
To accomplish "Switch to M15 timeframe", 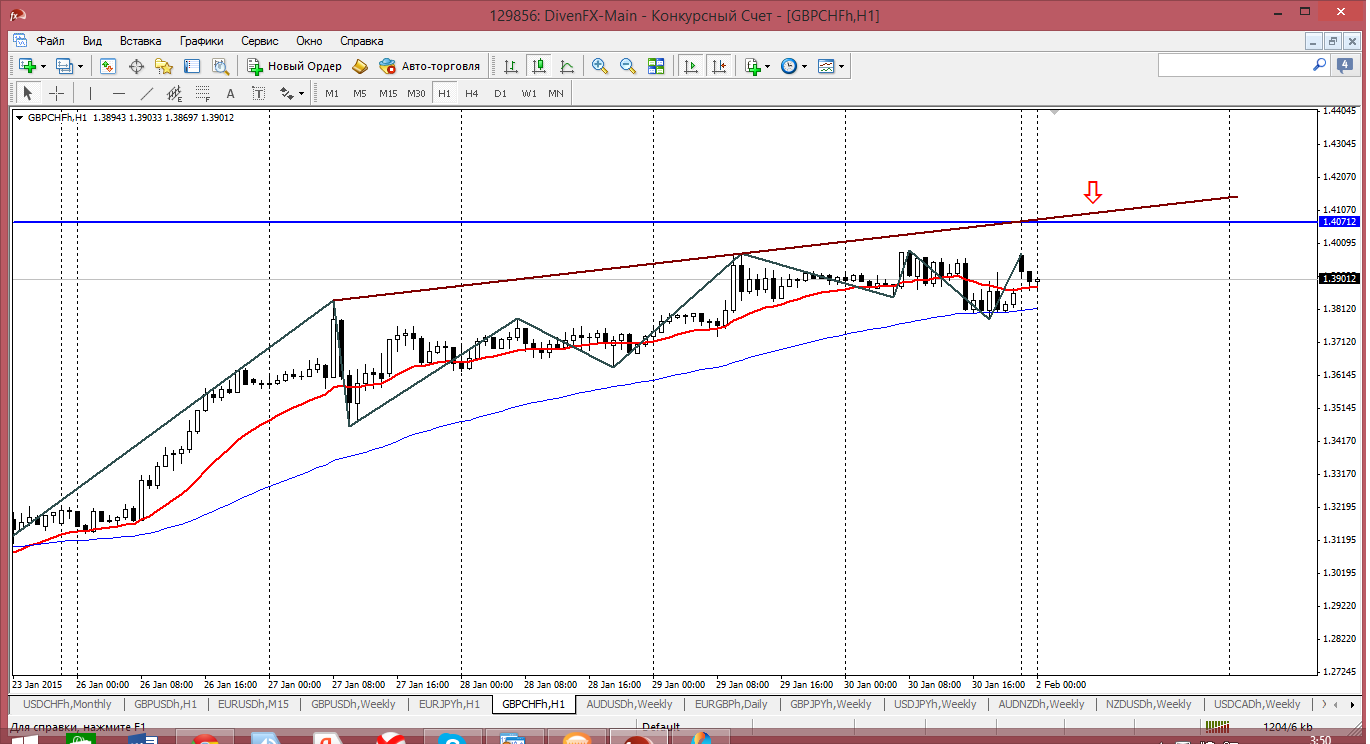I will point(388,93).
